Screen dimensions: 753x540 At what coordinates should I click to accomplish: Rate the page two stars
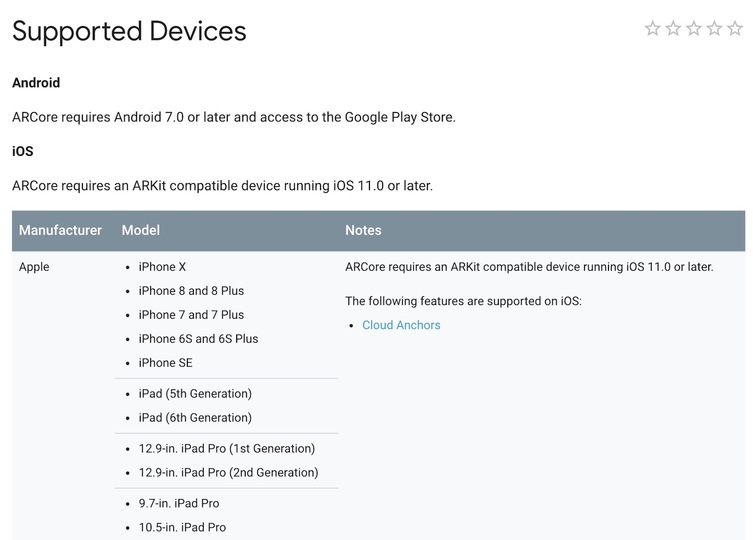point(673,28)
